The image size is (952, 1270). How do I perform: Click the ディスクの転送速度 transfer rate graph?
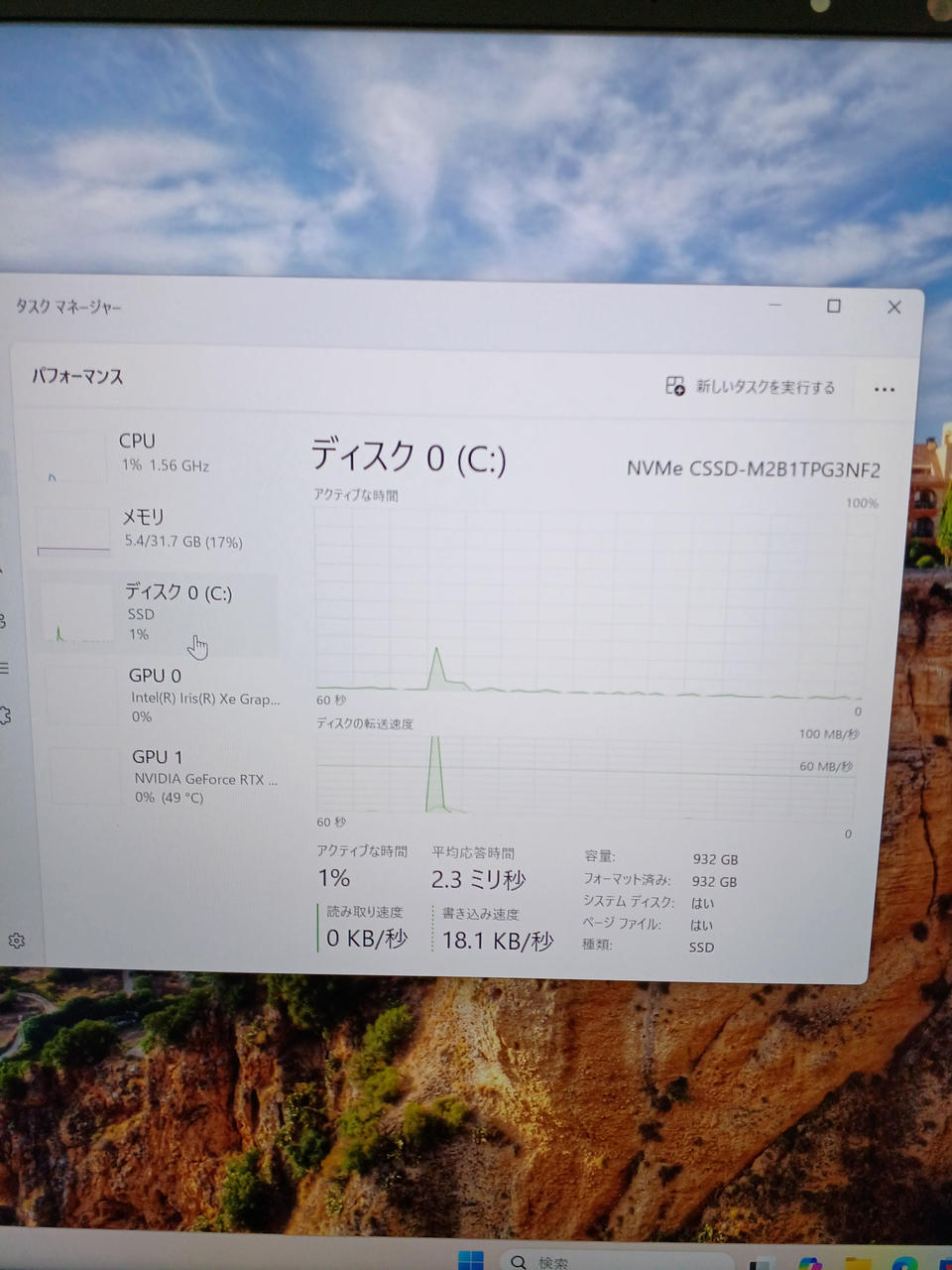point(585,775)
